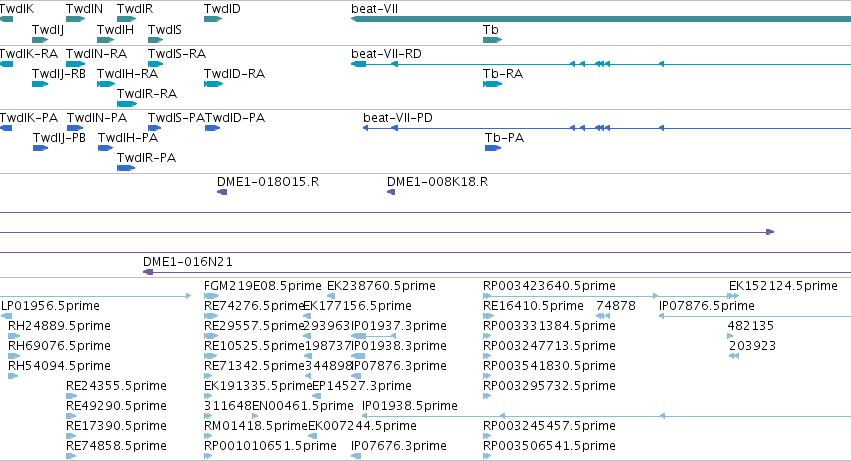Click the TwdlS gene label

click(x=164, y=29)
